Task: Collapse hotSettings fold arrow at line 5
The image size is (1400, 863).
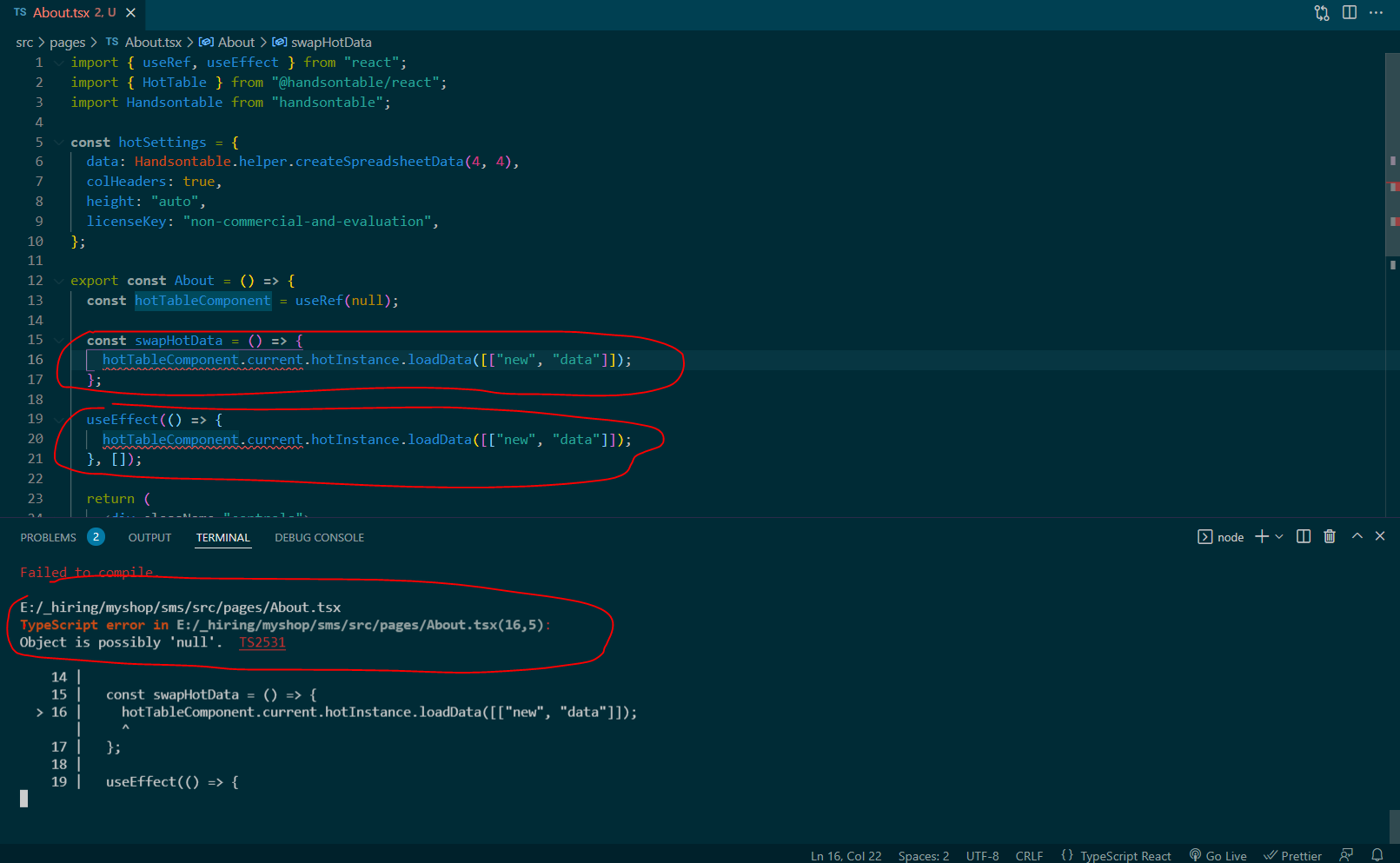Action: pyautogui.click(x=59, y=143)
